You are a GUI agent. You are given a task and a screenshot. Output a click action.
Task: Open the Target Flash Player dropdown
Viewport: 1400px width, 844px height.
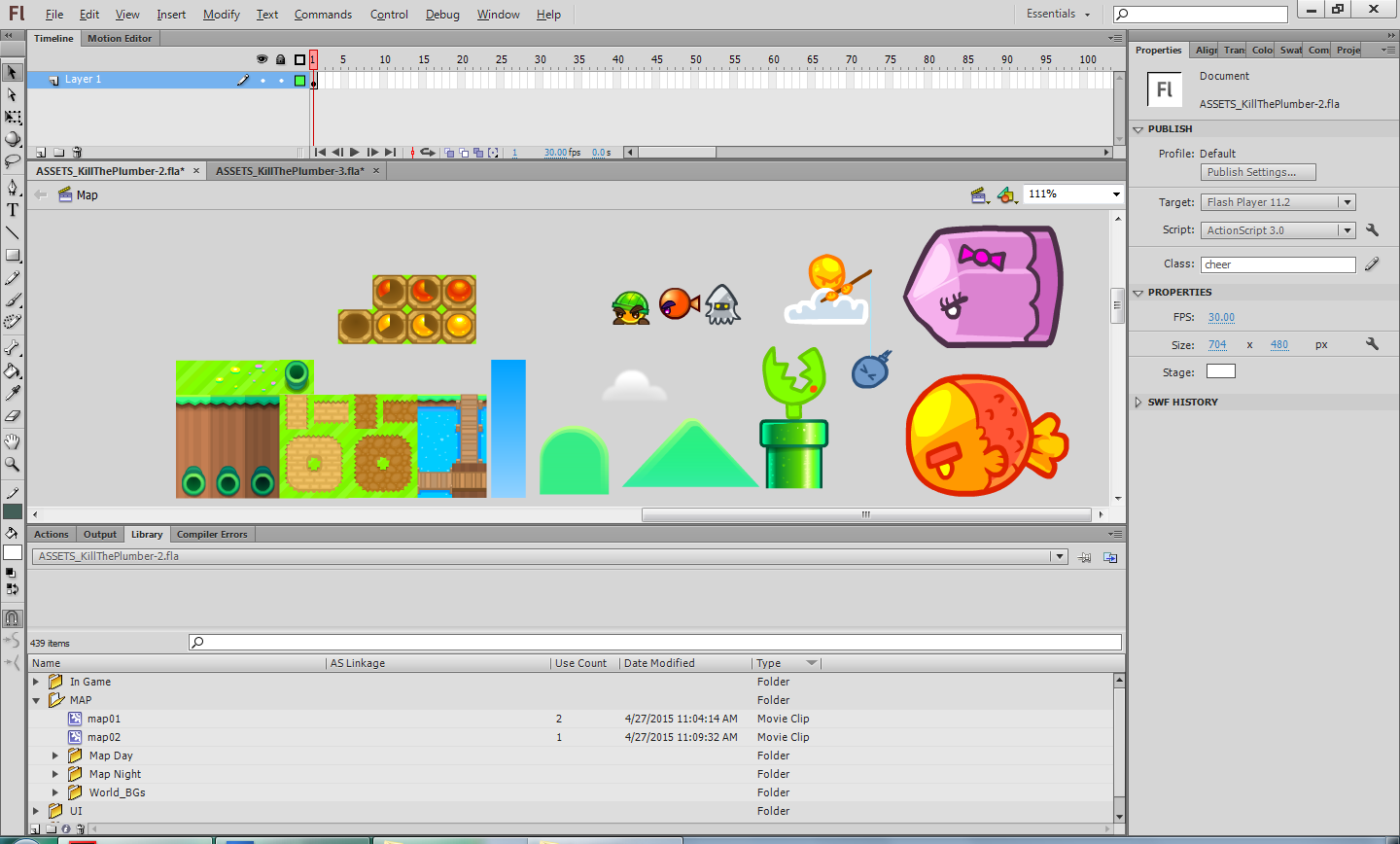tap(1278, 202)
